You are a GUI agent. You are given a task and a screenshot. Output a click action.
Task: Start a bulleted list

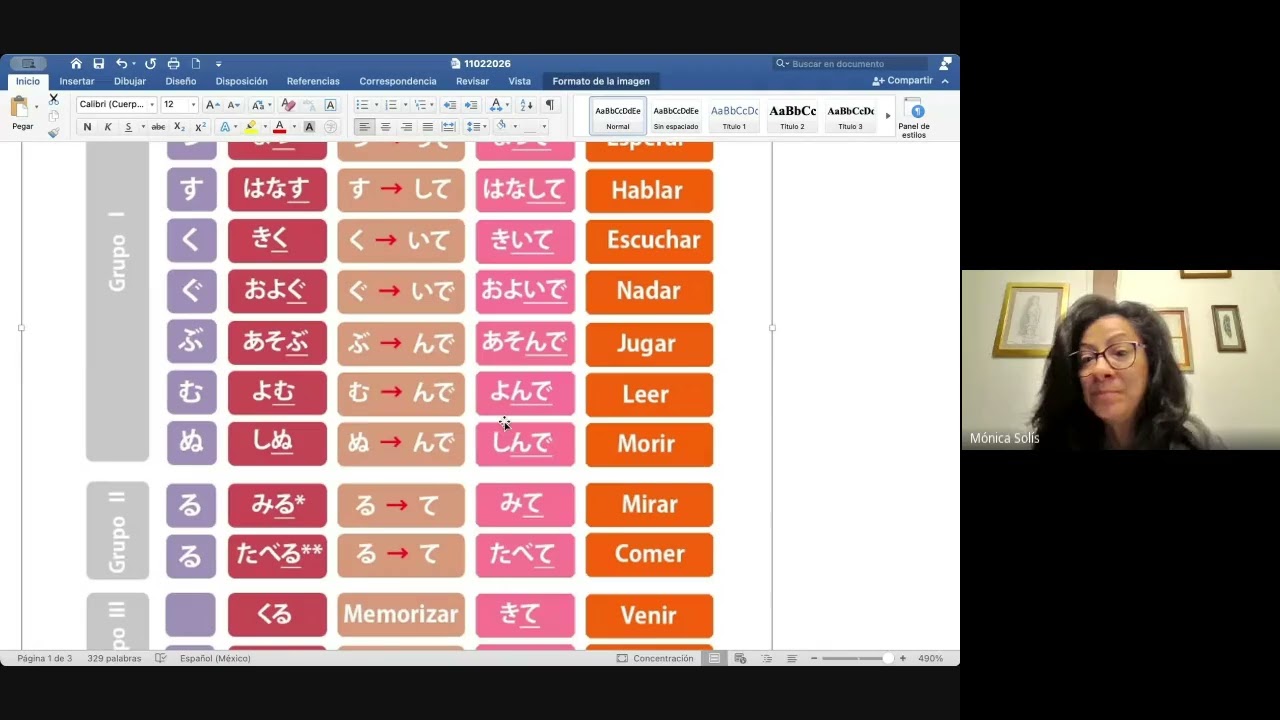pyautogui.click(x=362, y=104)
